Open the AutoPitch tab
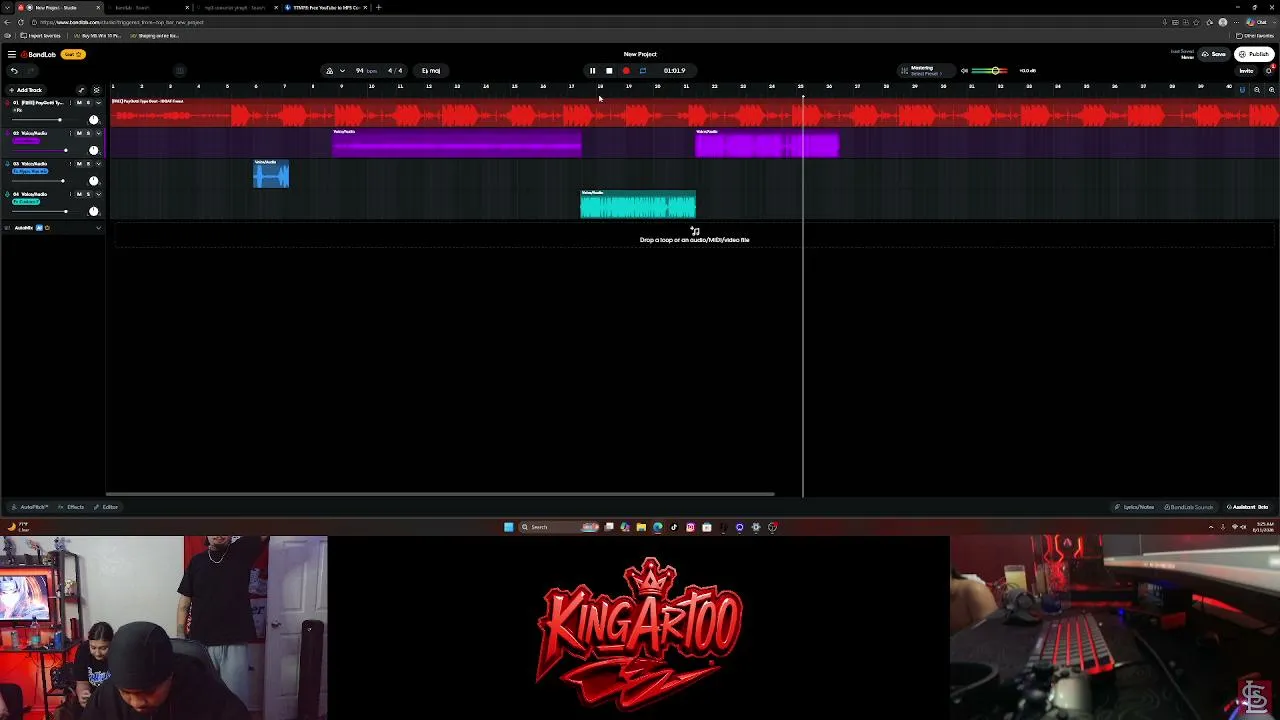Image resolution: width=1280 pixels, height=720 pixels. 31,507
